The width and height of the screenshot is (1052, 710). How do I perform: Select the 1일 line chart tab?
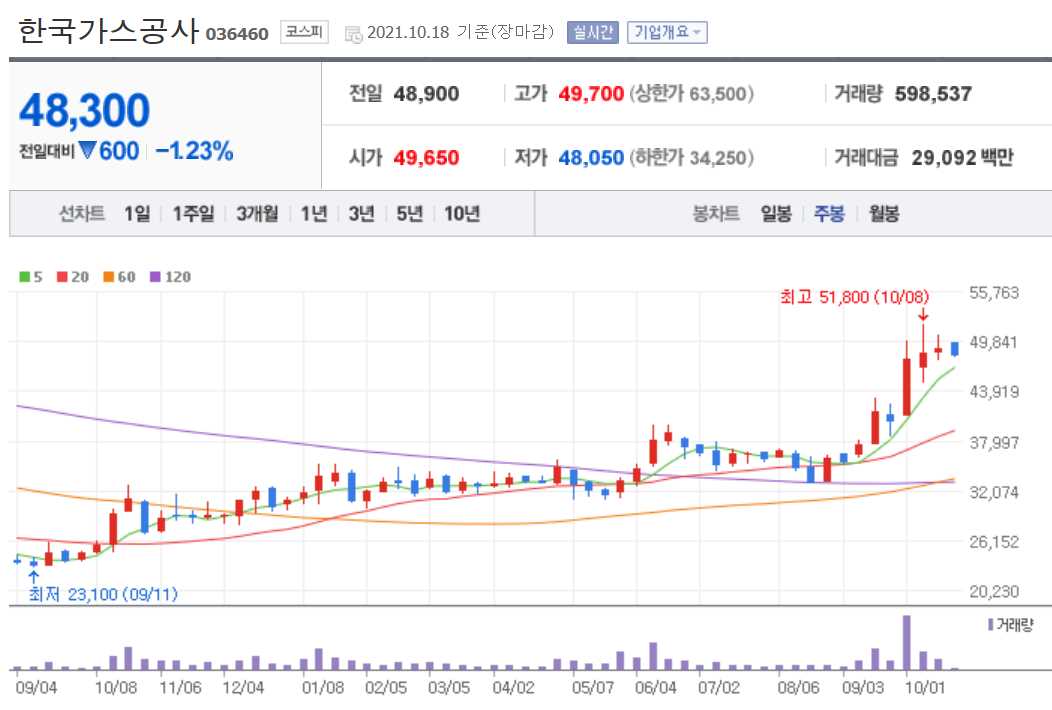point(137,213)
